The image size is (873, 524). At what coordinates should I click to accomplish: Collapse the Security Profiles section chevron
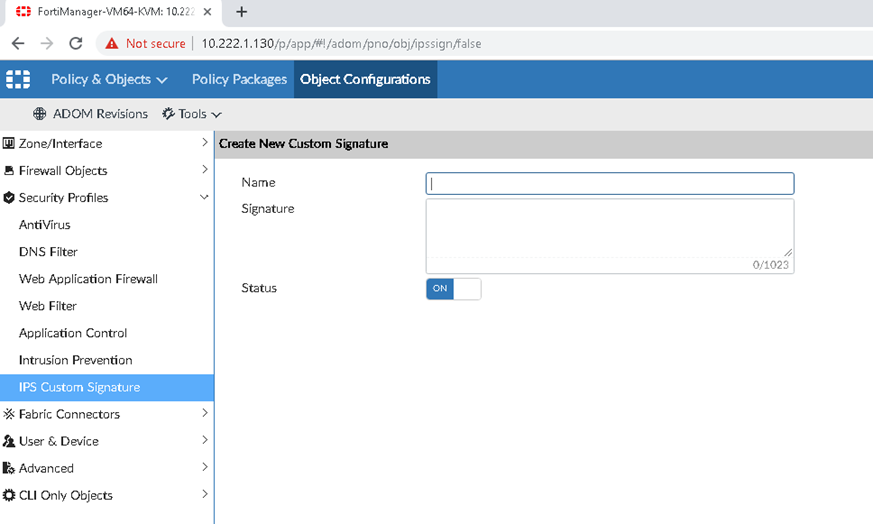coord(204,198)
